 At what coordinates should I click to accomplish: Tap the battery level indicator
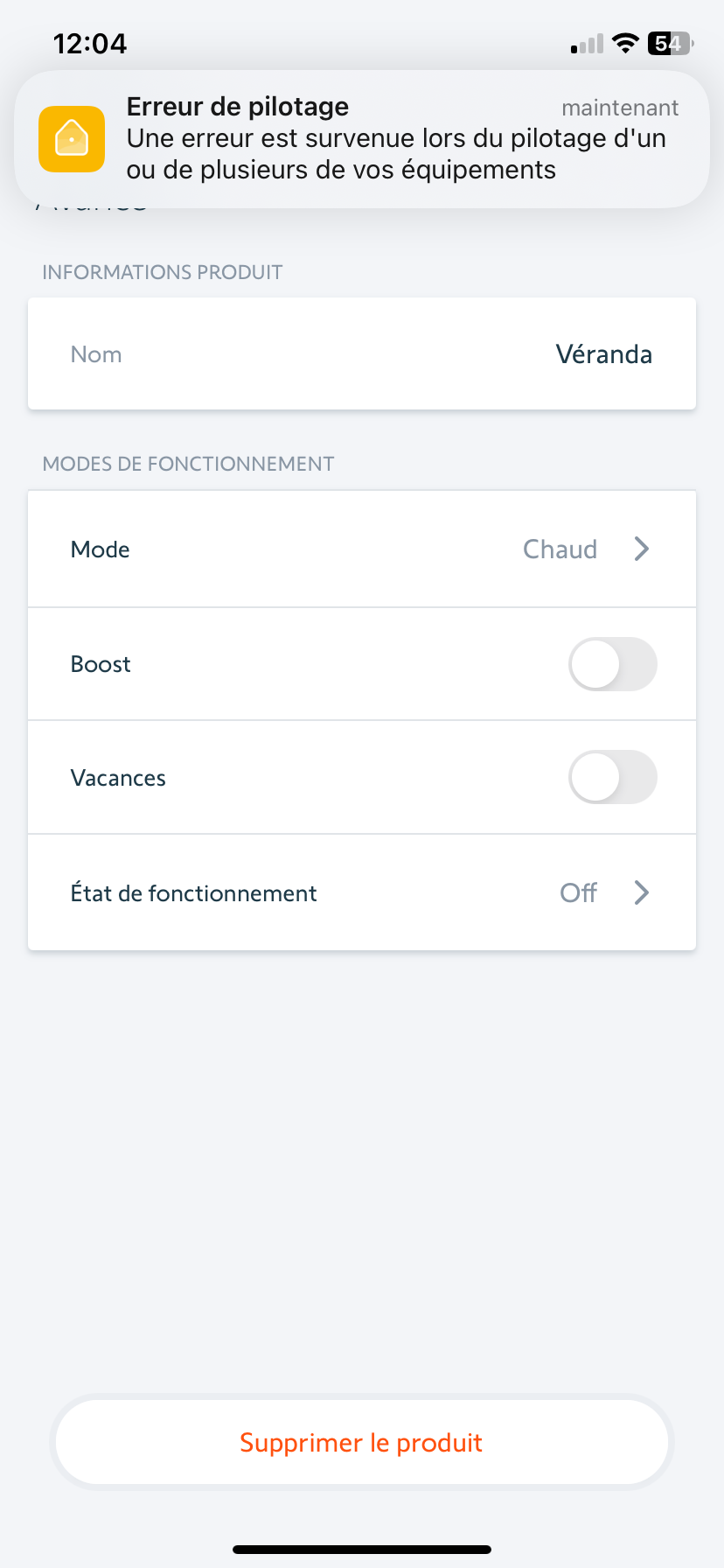point(669,43)
